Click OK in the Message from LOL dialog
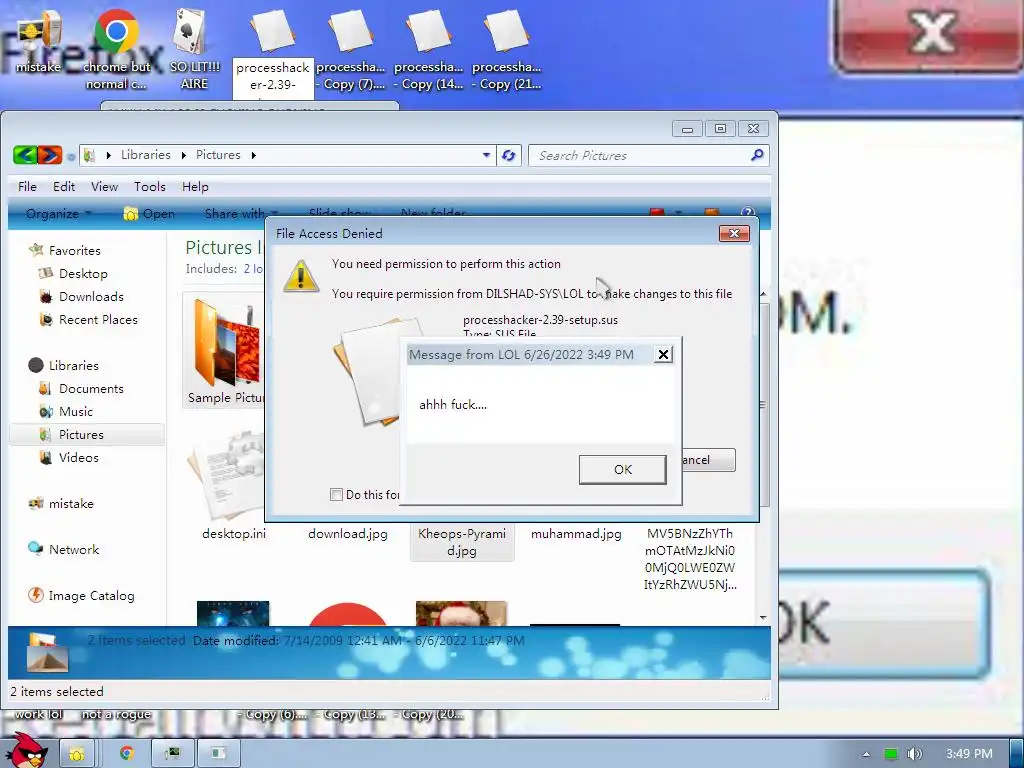 (x=622, y=470)
